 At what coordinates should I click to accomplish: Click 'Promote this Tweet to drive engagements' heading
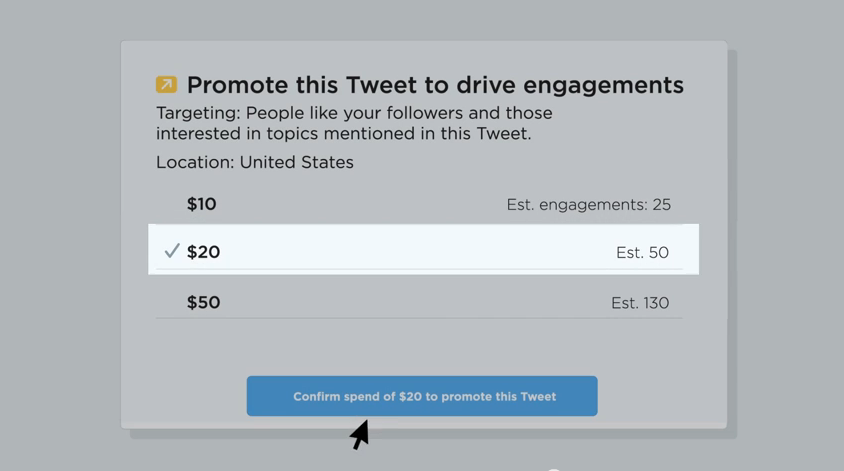(x=435, y=86)
